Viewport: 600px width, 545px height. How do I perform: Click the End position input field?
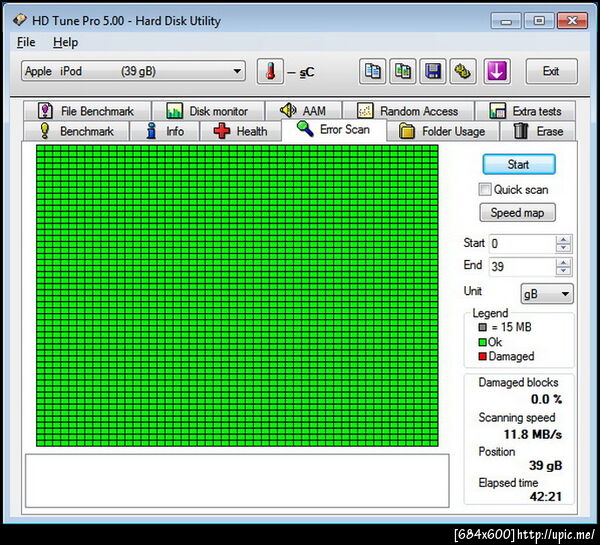click(x=522, y=266)
